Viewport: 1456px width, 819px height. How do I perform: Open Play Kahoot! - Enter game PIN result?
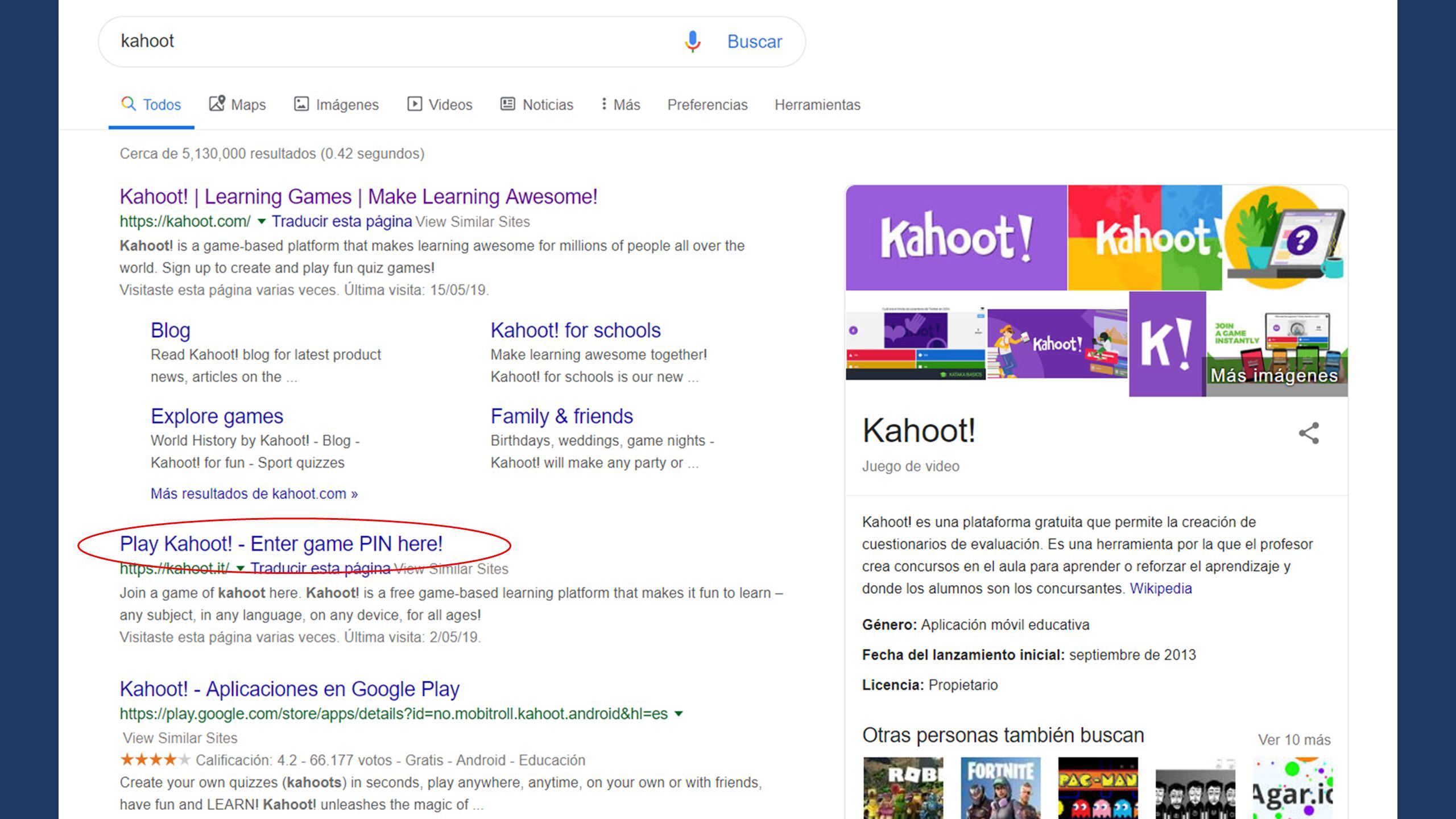(x=281, y=544)
